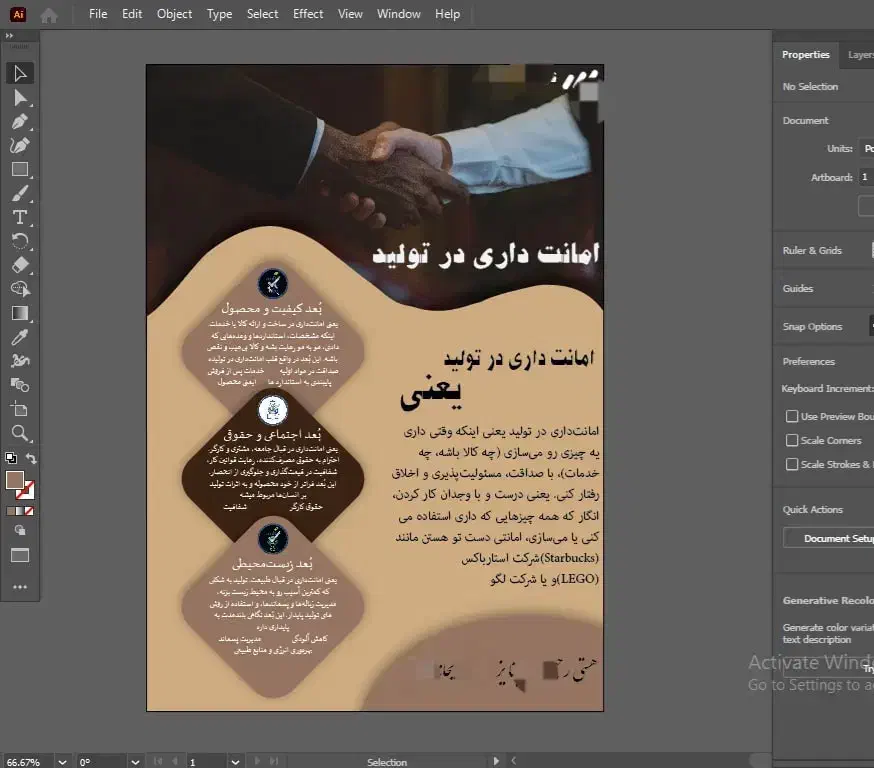Select the Rectangle tool

click(20, 170)
